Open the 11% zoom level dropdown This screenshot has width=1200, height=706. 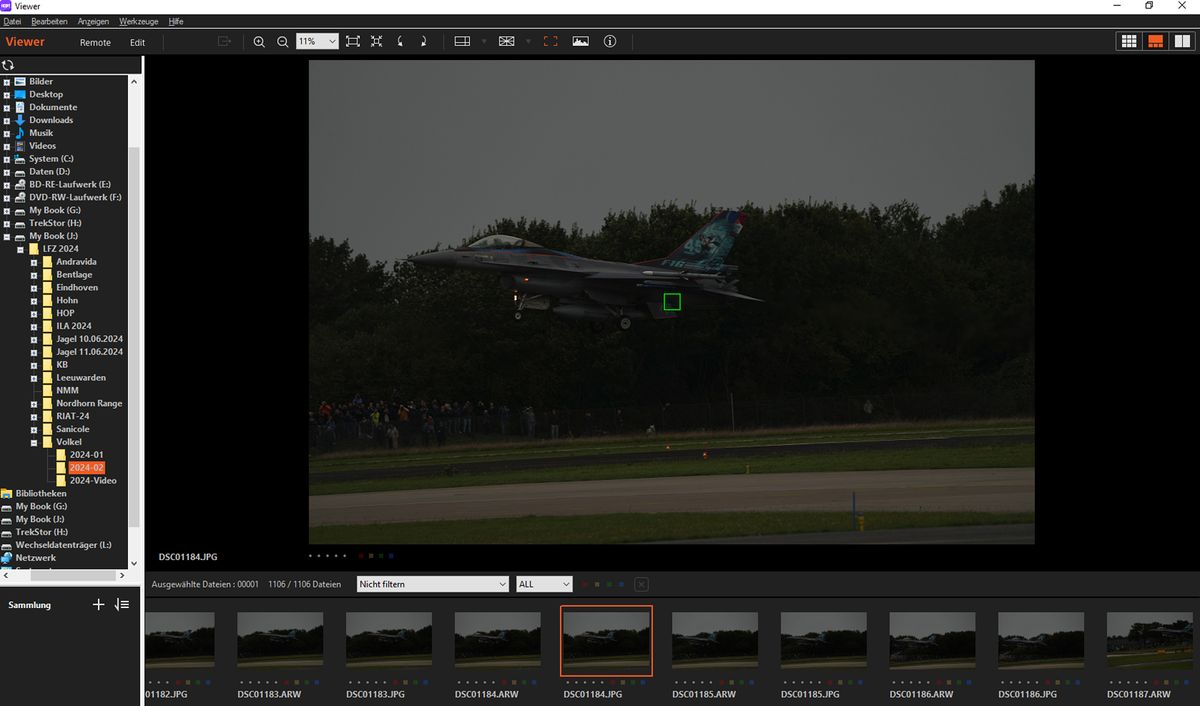coord(329,42)
